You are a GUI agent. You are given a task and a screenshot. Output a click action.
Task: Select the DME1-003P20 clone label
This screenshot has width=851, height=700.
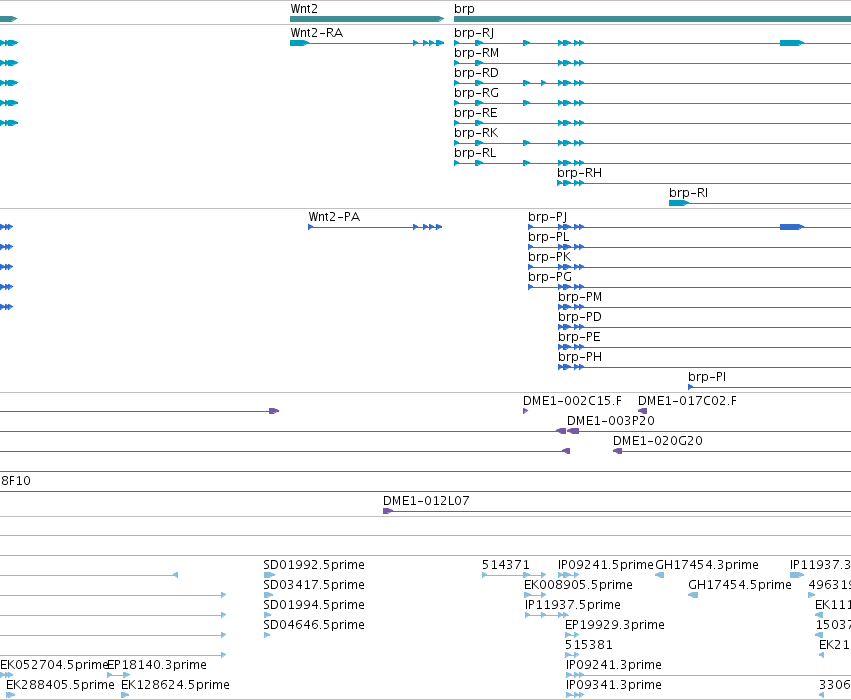(611, 421)
